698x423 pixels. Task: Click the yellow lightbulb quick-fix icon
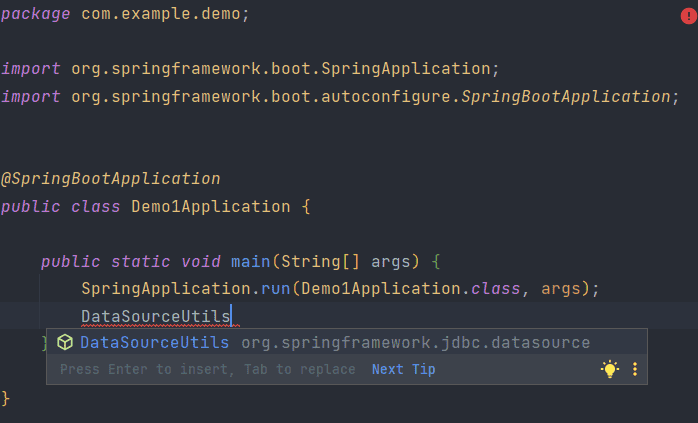click(x=610, y=369)
